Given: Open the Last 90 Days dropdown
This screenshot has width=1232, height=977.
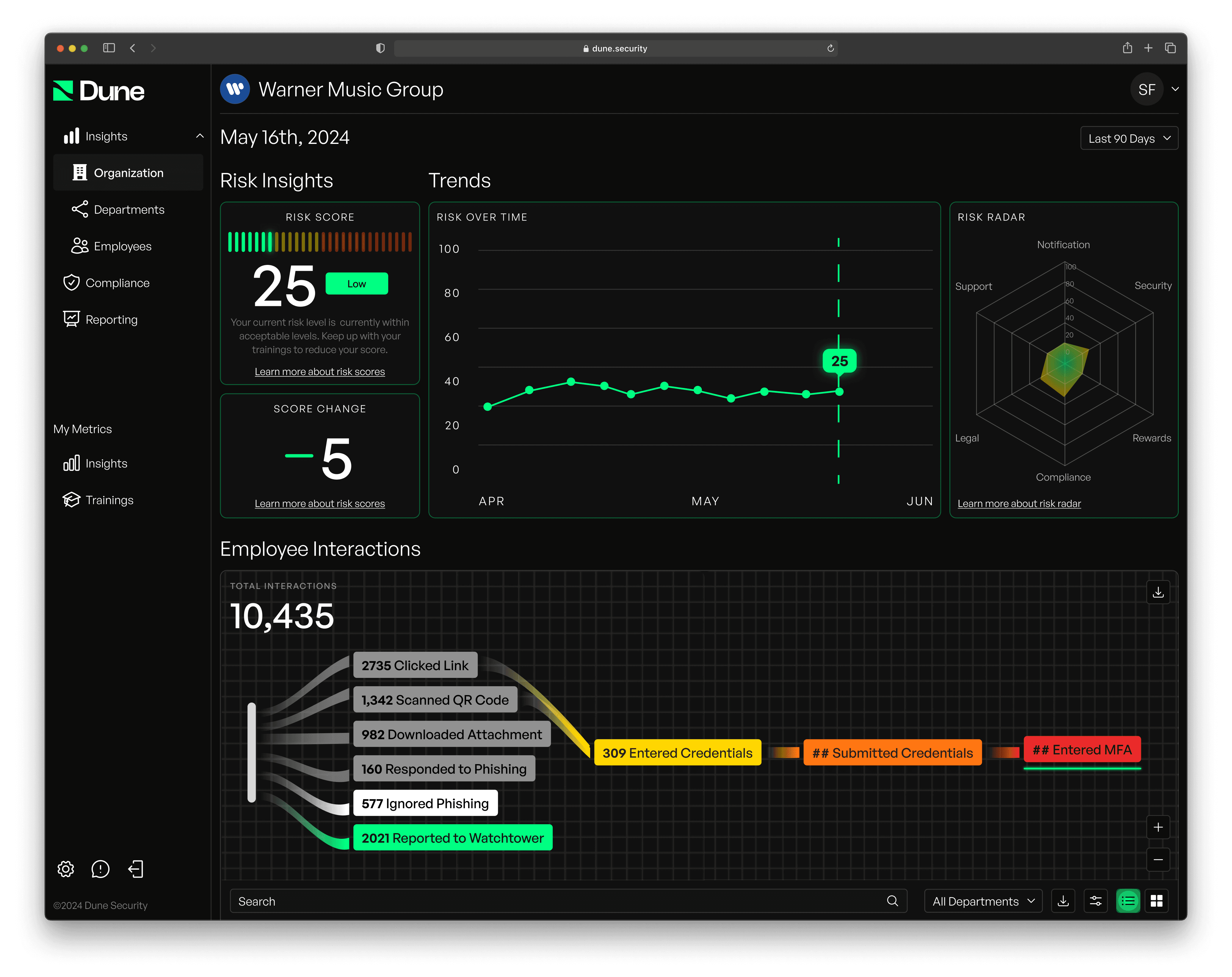Looking at the screenshot, I should (x=1128, y=138).
